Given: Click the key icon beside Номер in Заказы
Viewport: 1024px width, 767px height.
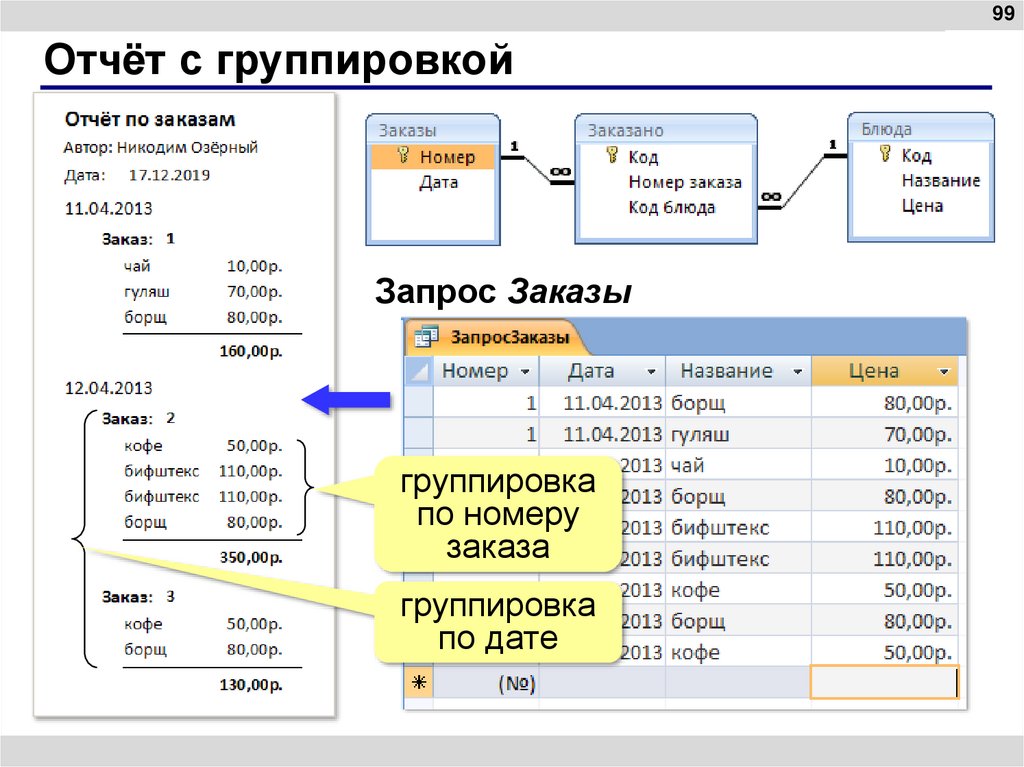Looking at the screenshot, I should [402, 154].
